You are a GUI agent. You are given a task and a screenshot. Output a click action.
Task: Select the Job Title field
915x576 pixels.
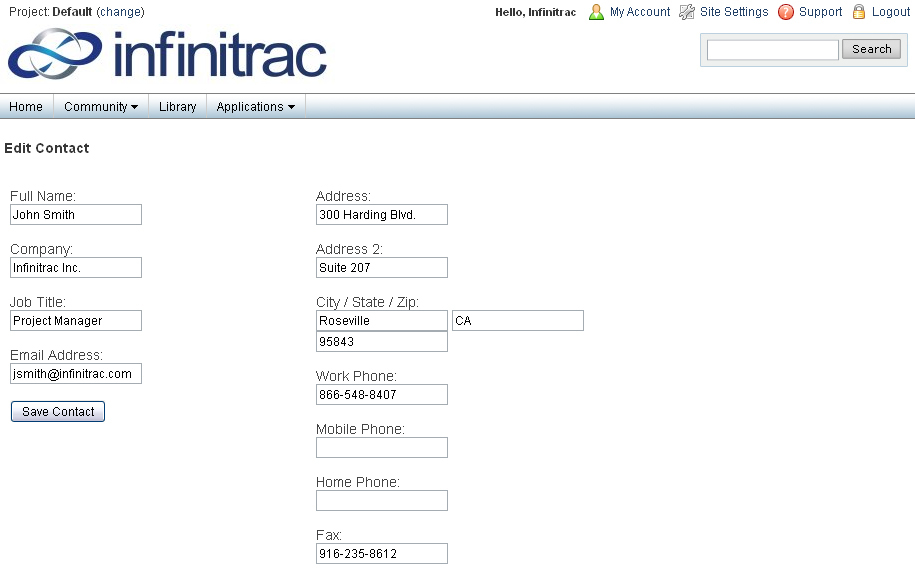(x=76, y=320)
